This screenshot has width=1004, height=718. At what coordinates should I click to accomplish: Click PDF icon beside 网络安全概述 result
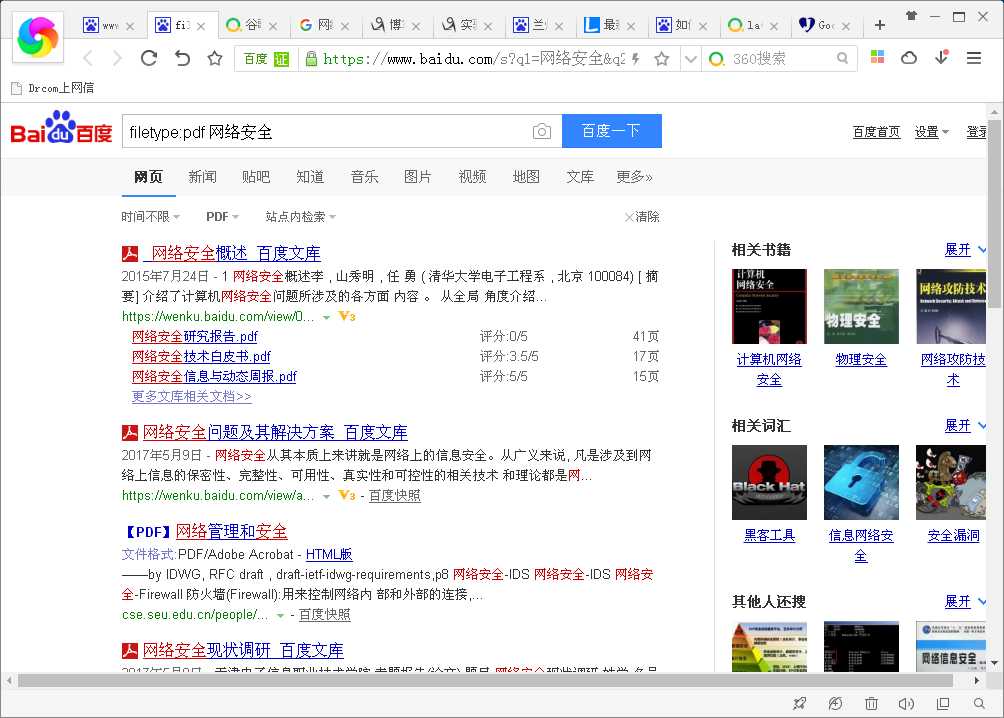(x=130, y=254)
